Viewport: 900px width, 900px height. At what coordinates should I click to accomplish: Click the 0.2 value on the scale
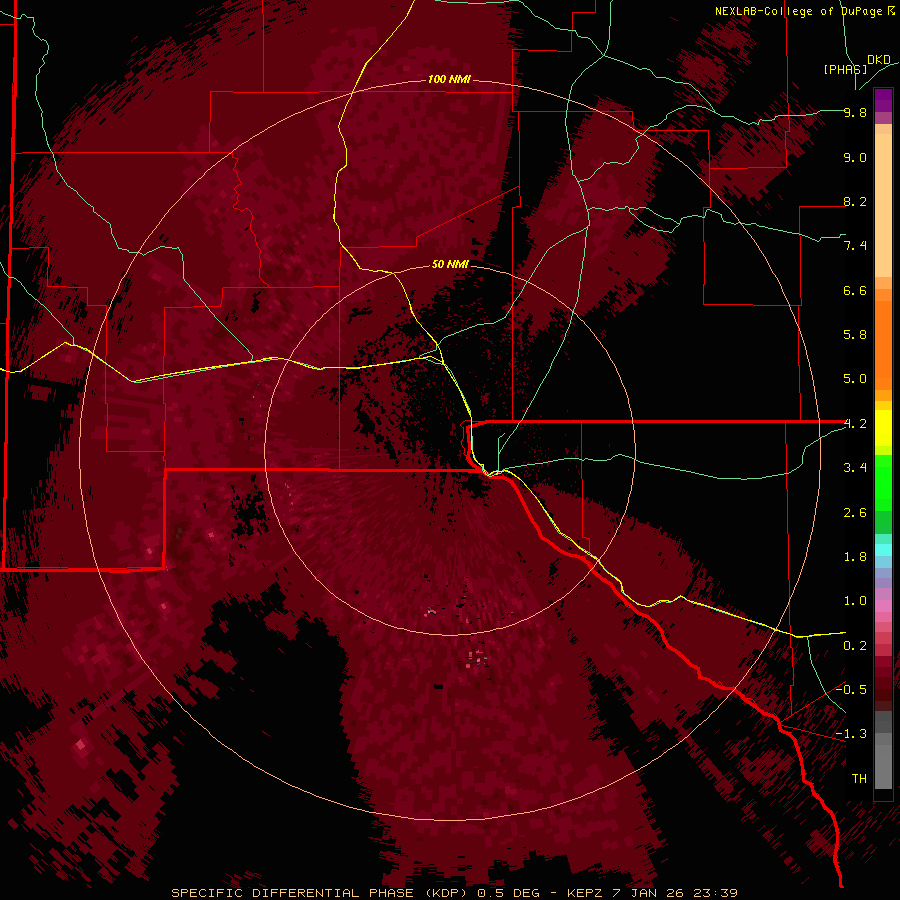855,645
